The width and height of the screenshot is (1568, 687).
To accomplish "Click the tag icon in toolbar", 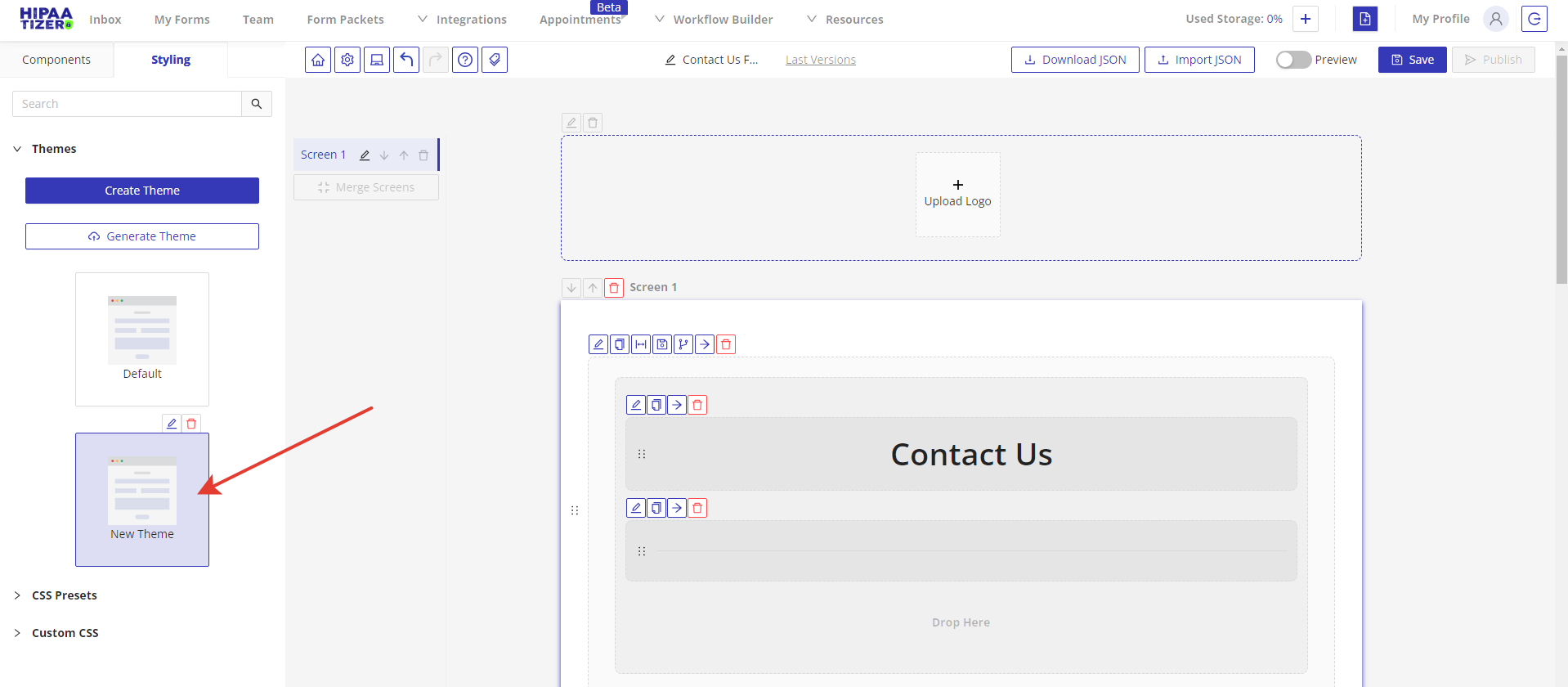I will coord(495,60).
